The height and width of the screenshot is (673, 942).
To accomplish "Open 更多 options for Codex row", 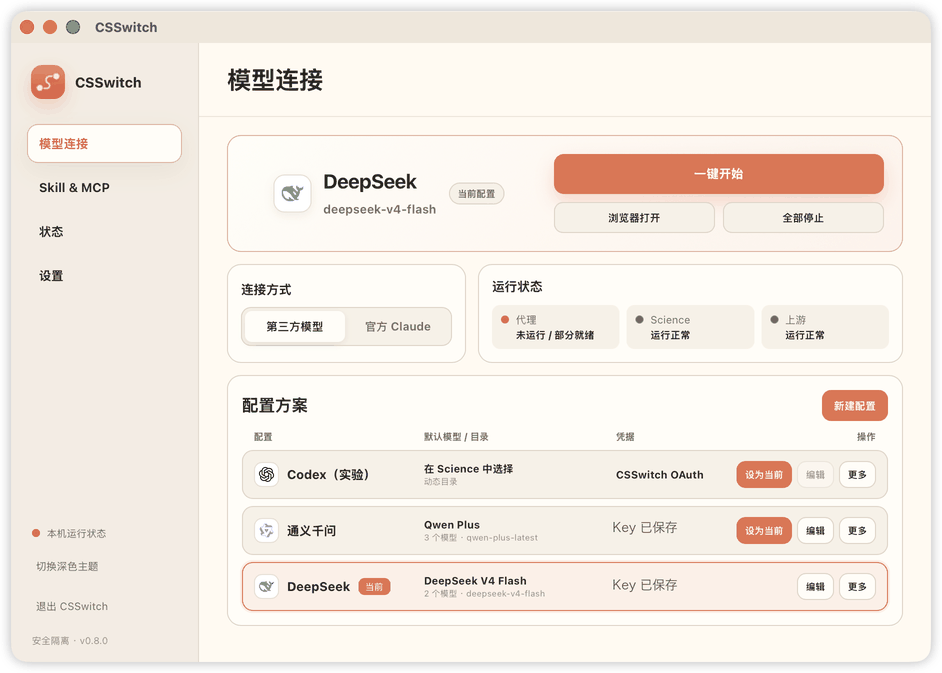I will point(857,475).
